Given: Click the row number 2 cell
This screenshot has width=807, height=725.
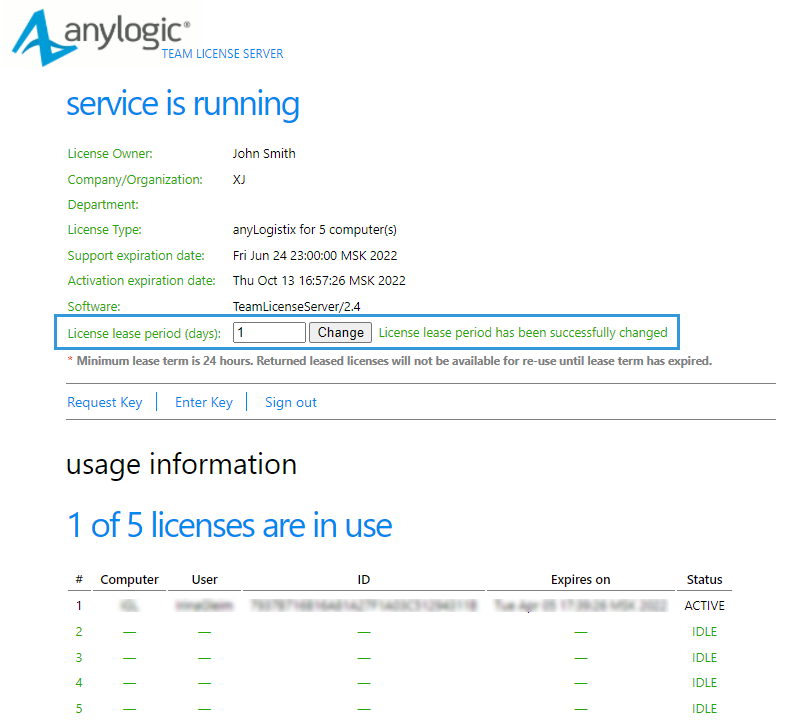Looking at the screenshot, I should (79, 632).
